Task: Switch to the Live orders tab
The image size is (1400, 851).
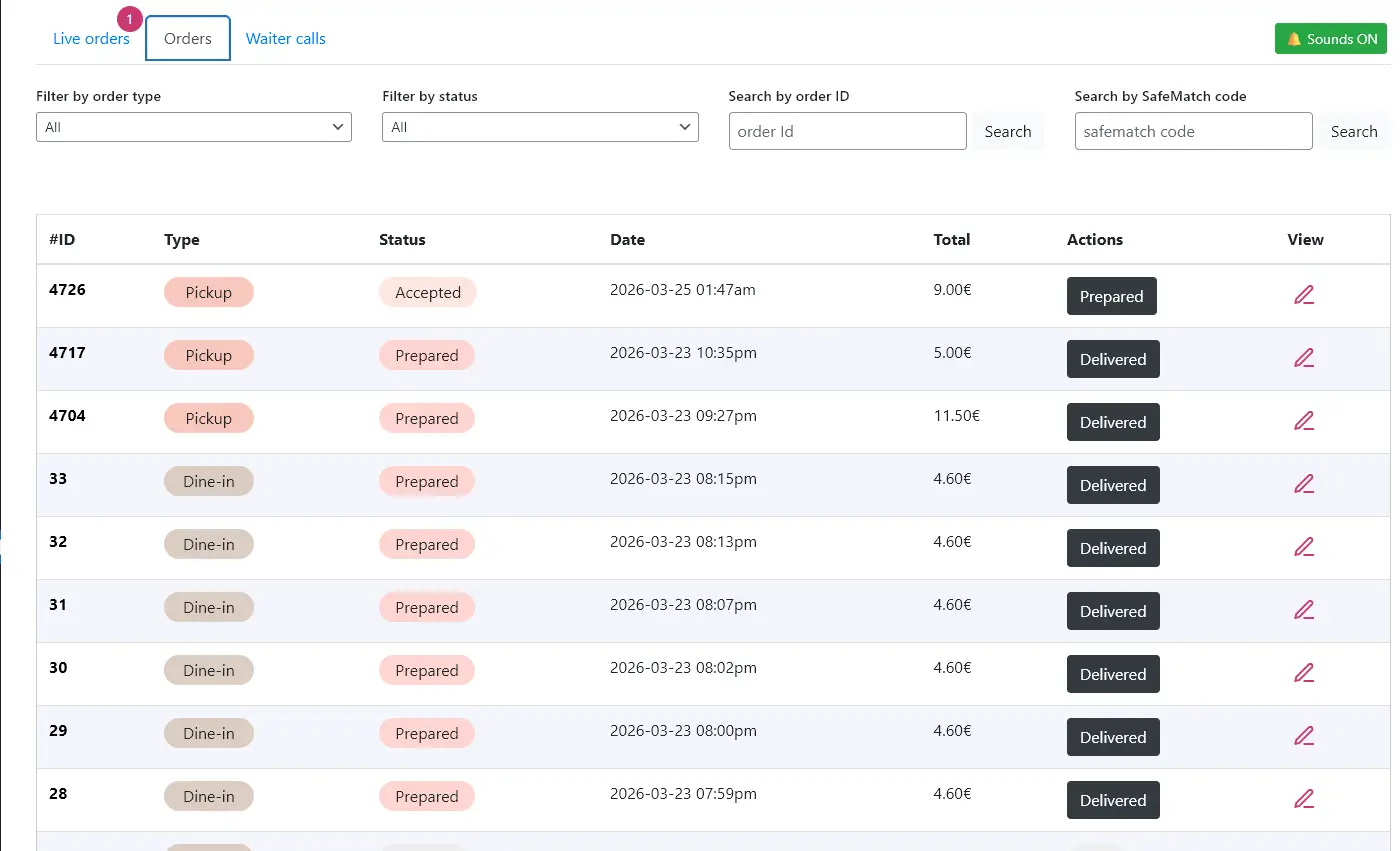Action: pyautogui.click(x=91, y=39)
